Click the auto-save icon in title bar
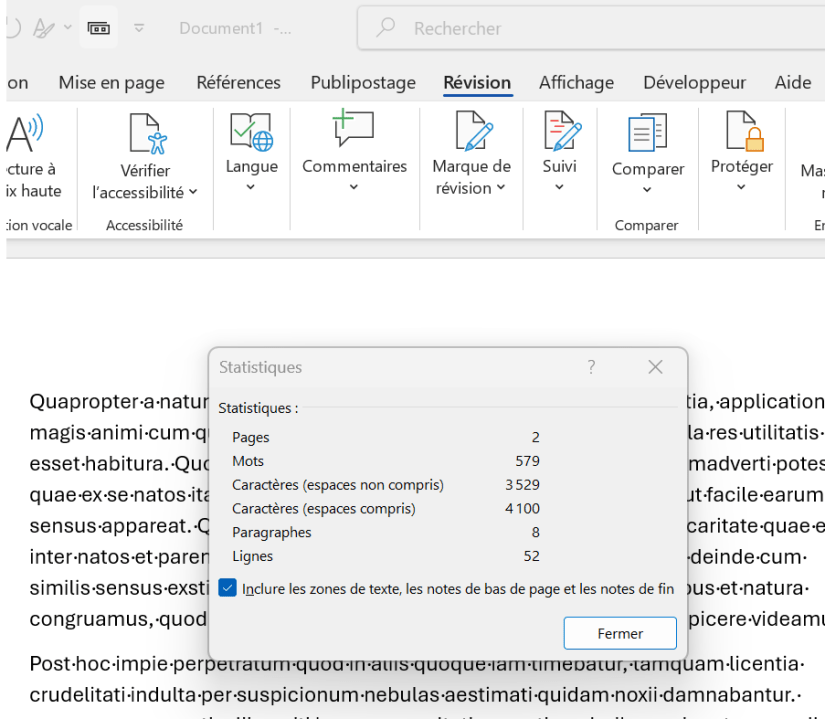 coord(98,28)
